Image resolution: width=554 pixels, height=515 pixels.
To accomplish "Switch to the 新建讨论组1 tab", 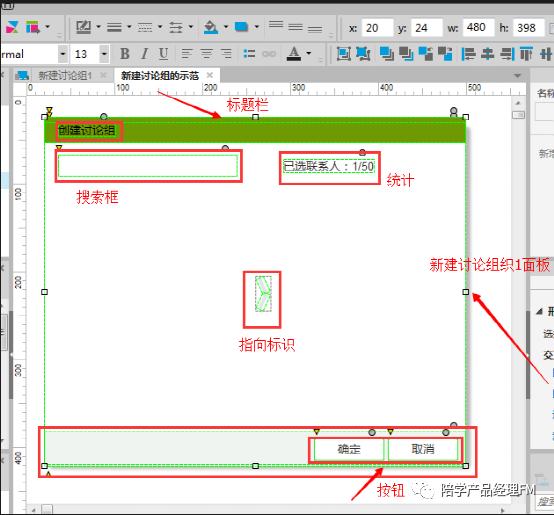I will [x=65, y=75].
